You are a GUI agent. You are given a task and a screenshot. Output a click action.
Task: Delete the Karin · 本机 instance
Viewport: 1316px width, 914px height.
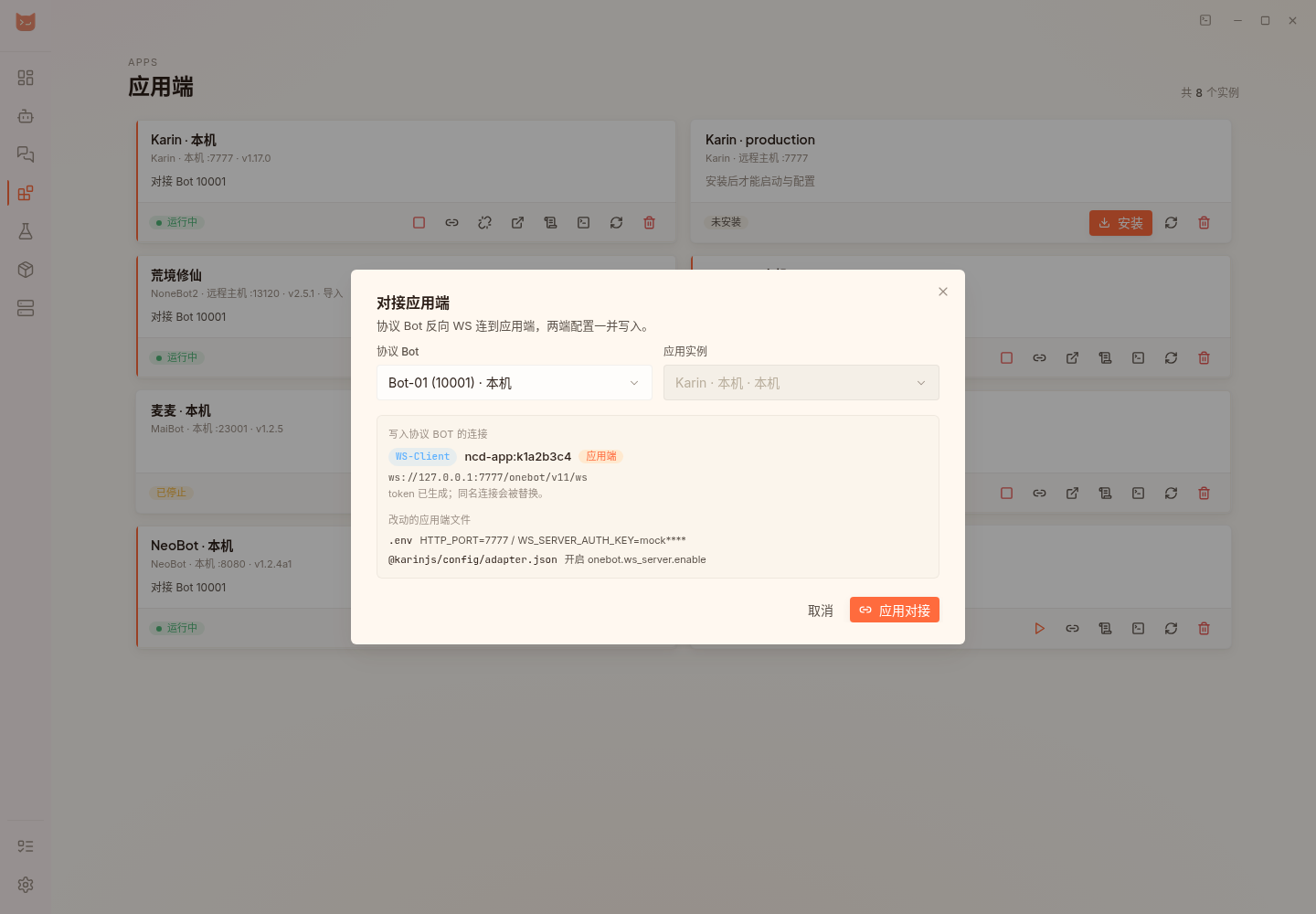tap(650, 223)
